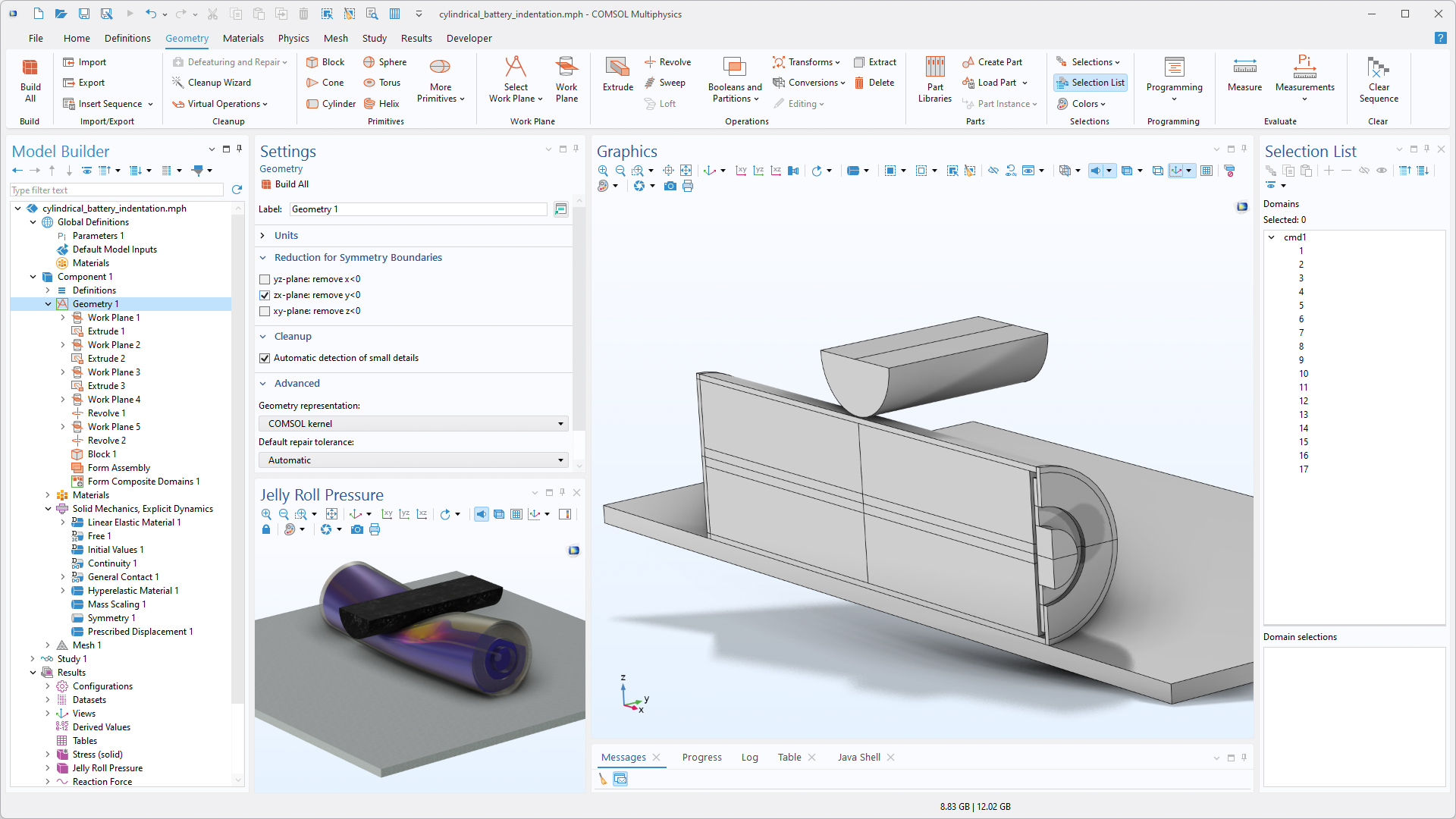The height and width of the screenshot is (819, 1456).
Task: Open the Physics ribbon tab
Action: (293, 39)
